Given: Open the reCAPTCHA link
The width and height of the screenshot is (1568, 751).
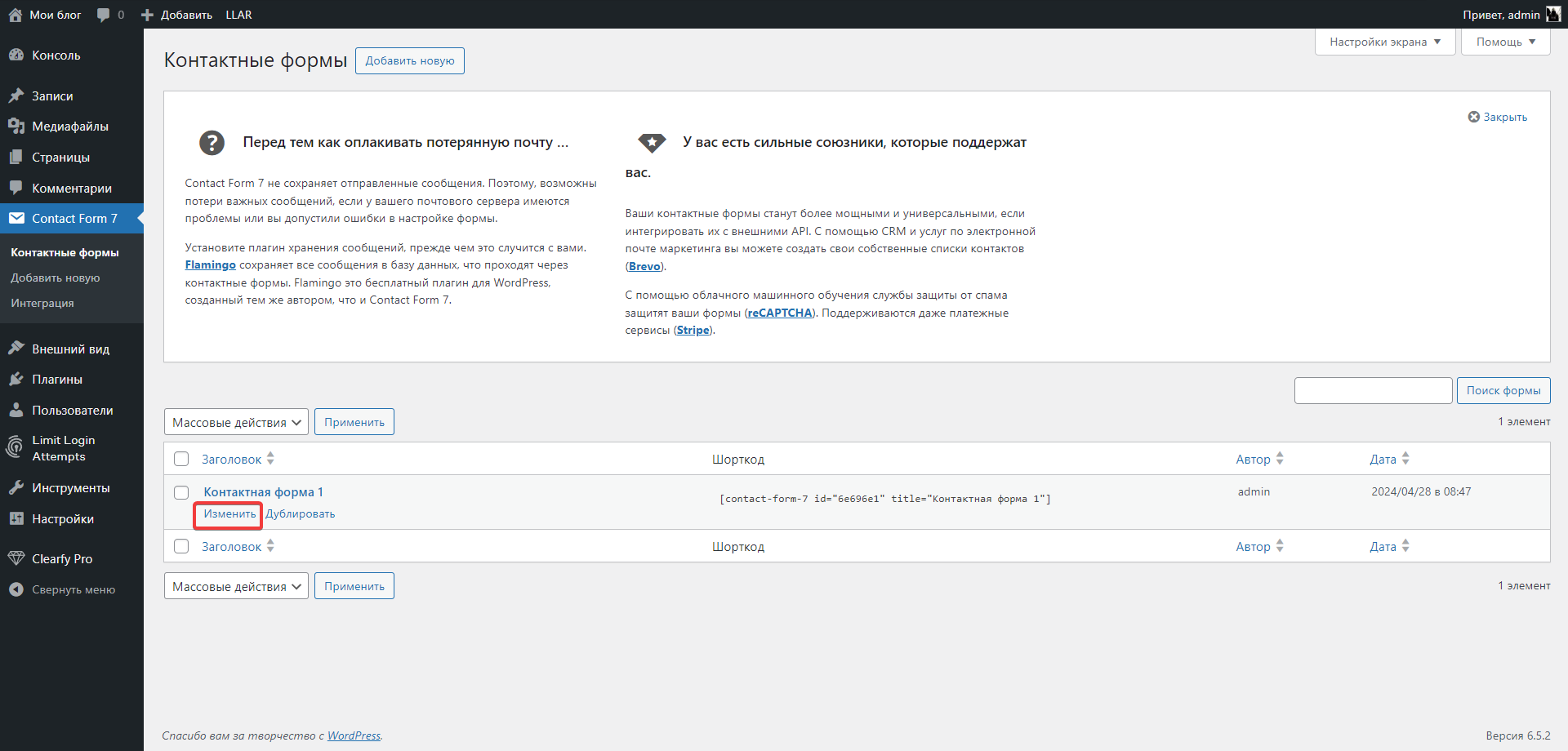Looking at the screenshot, I should [780, 313].
